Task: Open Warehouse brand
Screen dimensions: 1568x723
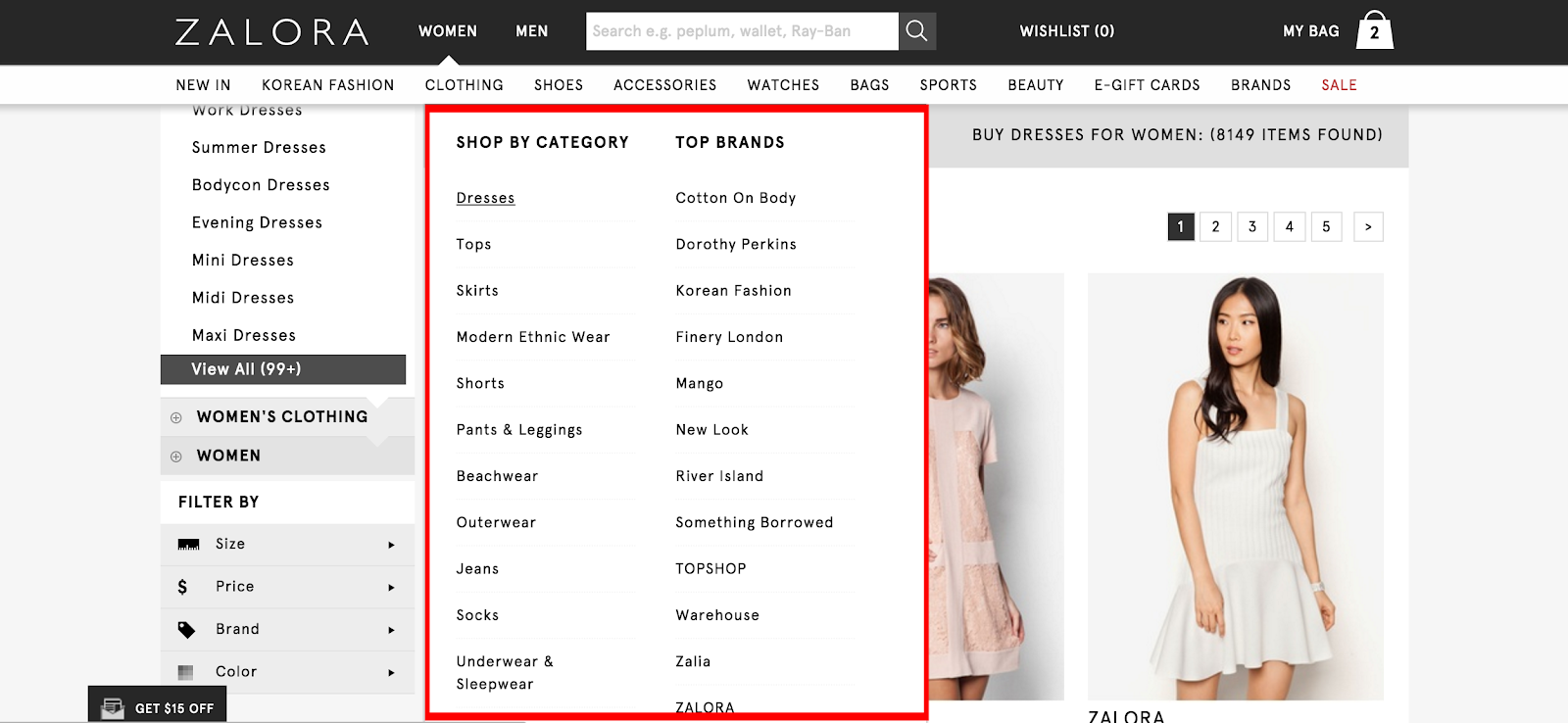Action: pos(717,615)
